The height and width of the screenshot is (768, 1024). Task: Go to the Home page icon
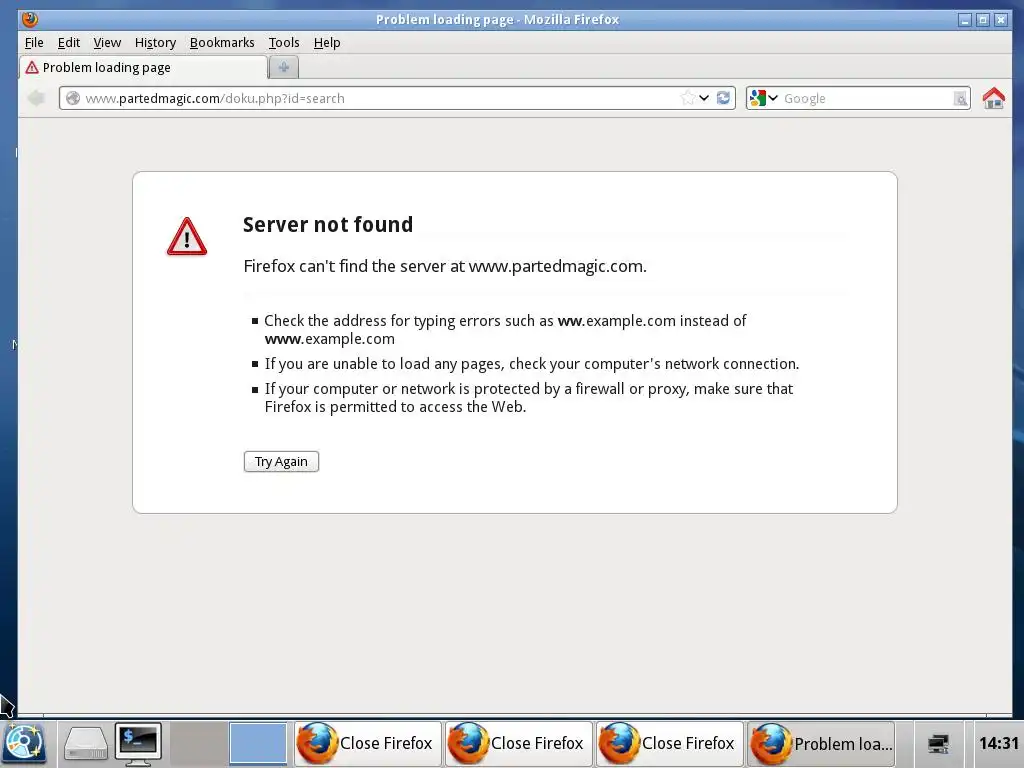tap(993, 98)
